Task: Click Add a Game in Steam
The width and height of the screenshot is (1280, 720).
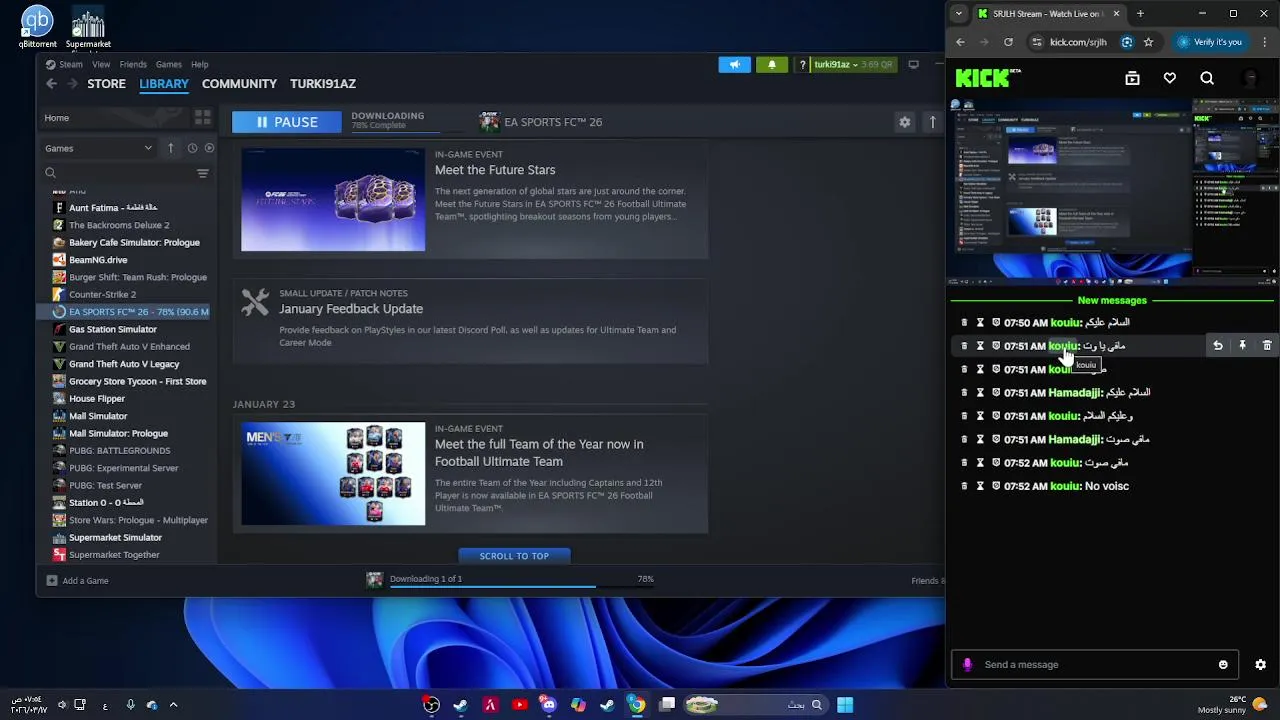Action: [x=78, y=581]
